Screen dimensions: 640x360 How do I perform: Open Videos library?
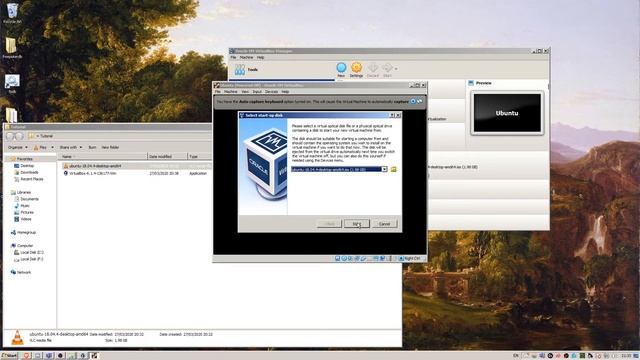click(x=26, y=219)
